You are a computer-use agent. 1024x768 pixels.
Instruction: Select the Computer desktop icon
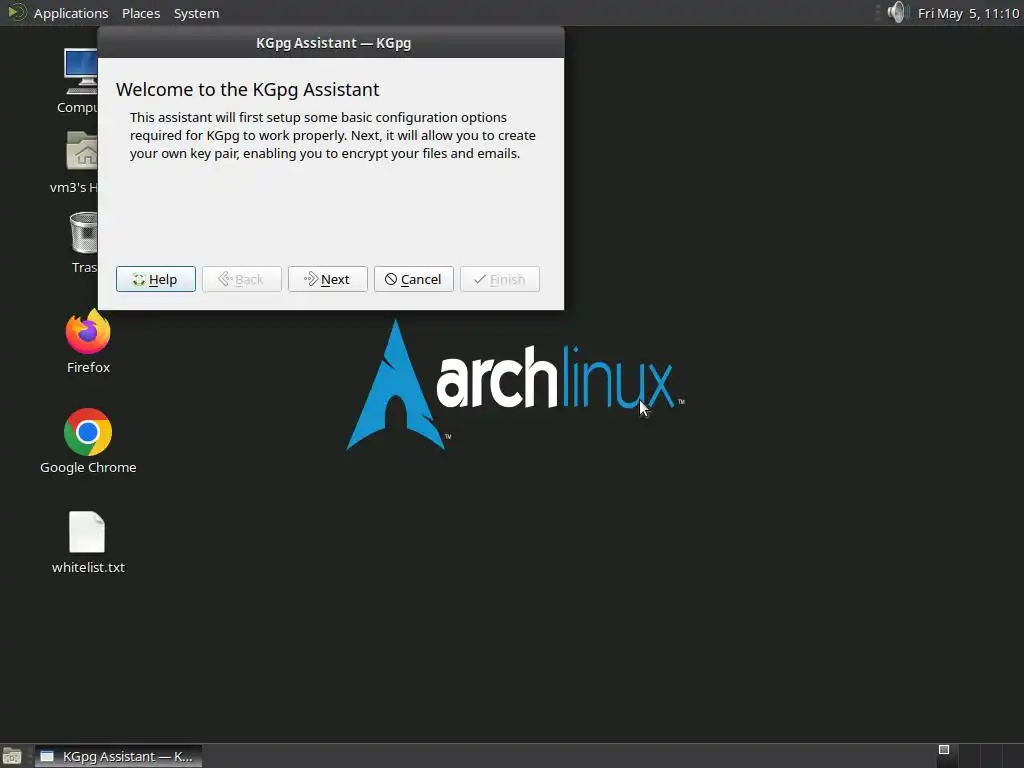pos(81,71)
